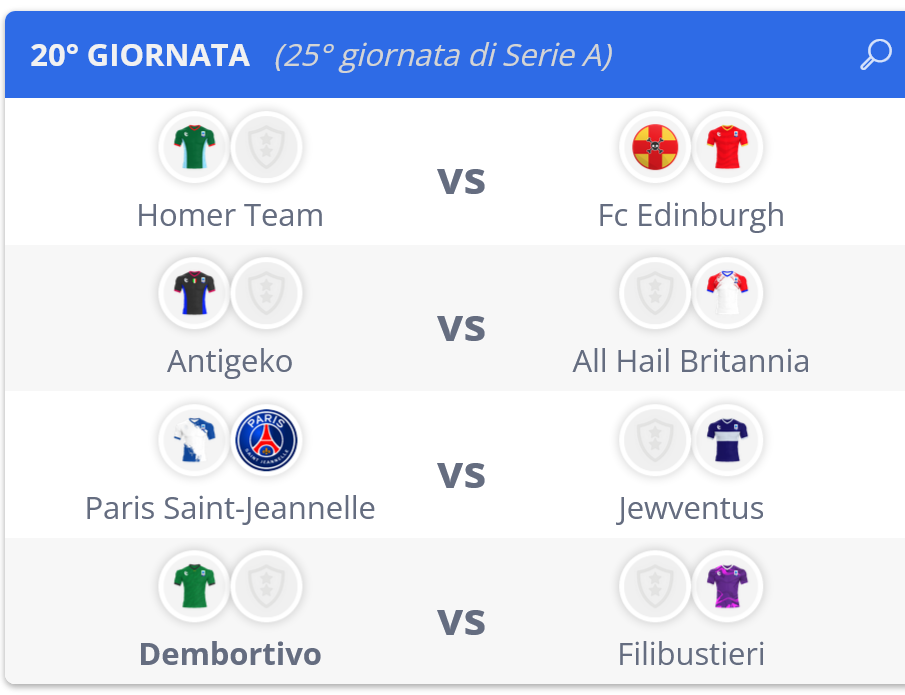Click Dembortivo's green jersey icon

195,586
